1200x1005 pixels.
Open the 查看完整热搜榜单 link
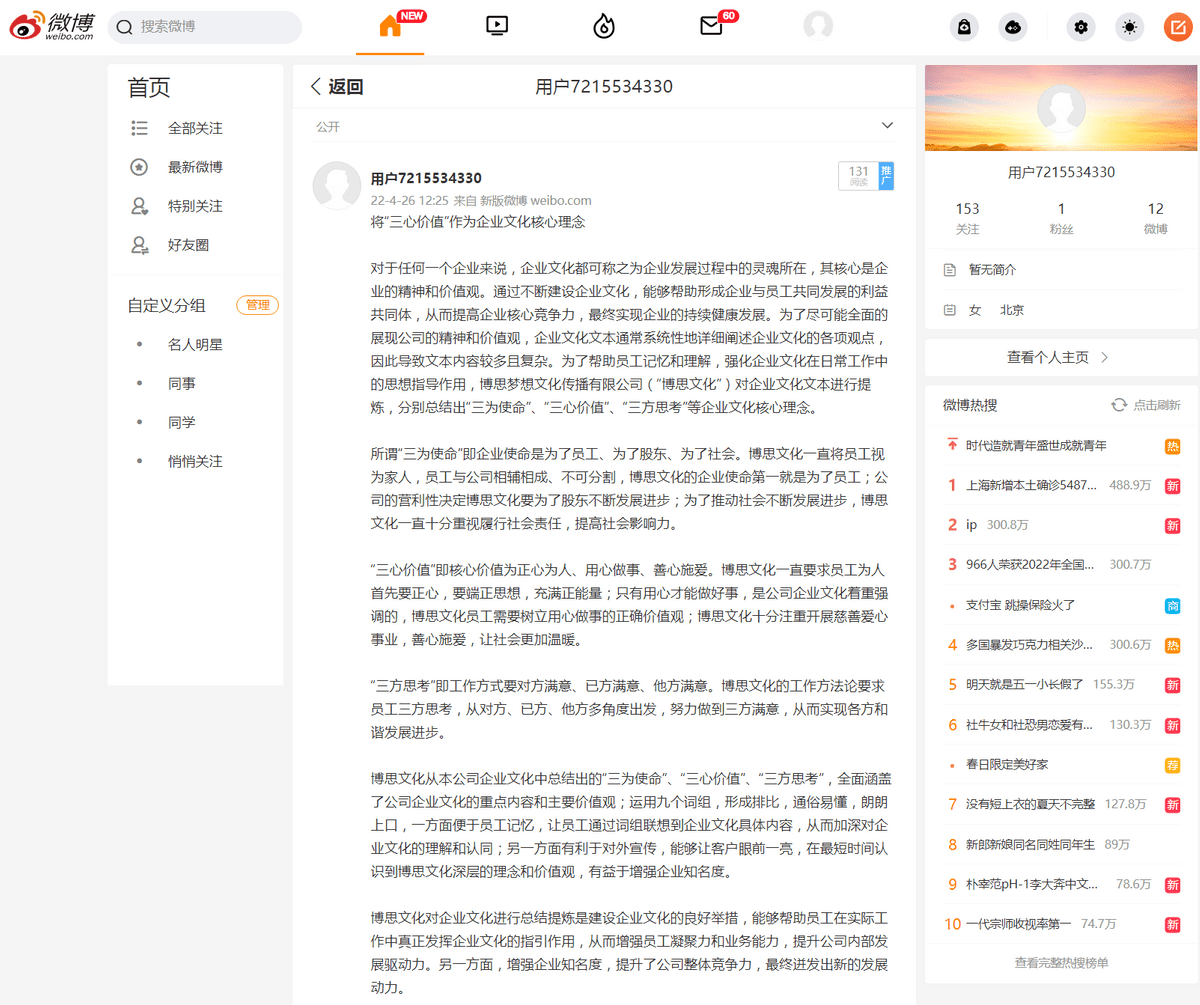tap(1061, 963)
